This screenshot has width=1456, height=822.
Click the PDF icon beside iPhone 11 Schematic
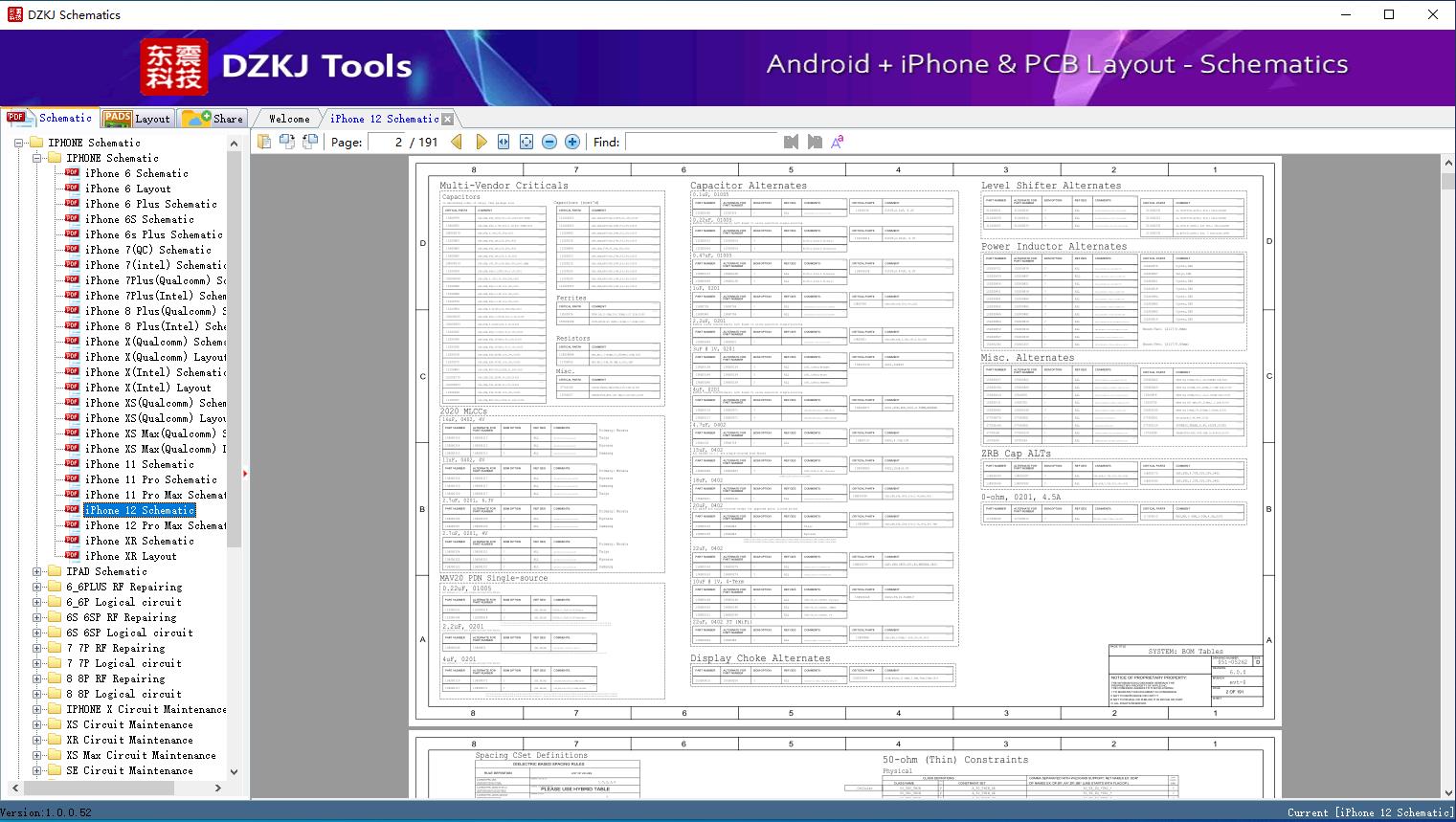coord(72,464)
